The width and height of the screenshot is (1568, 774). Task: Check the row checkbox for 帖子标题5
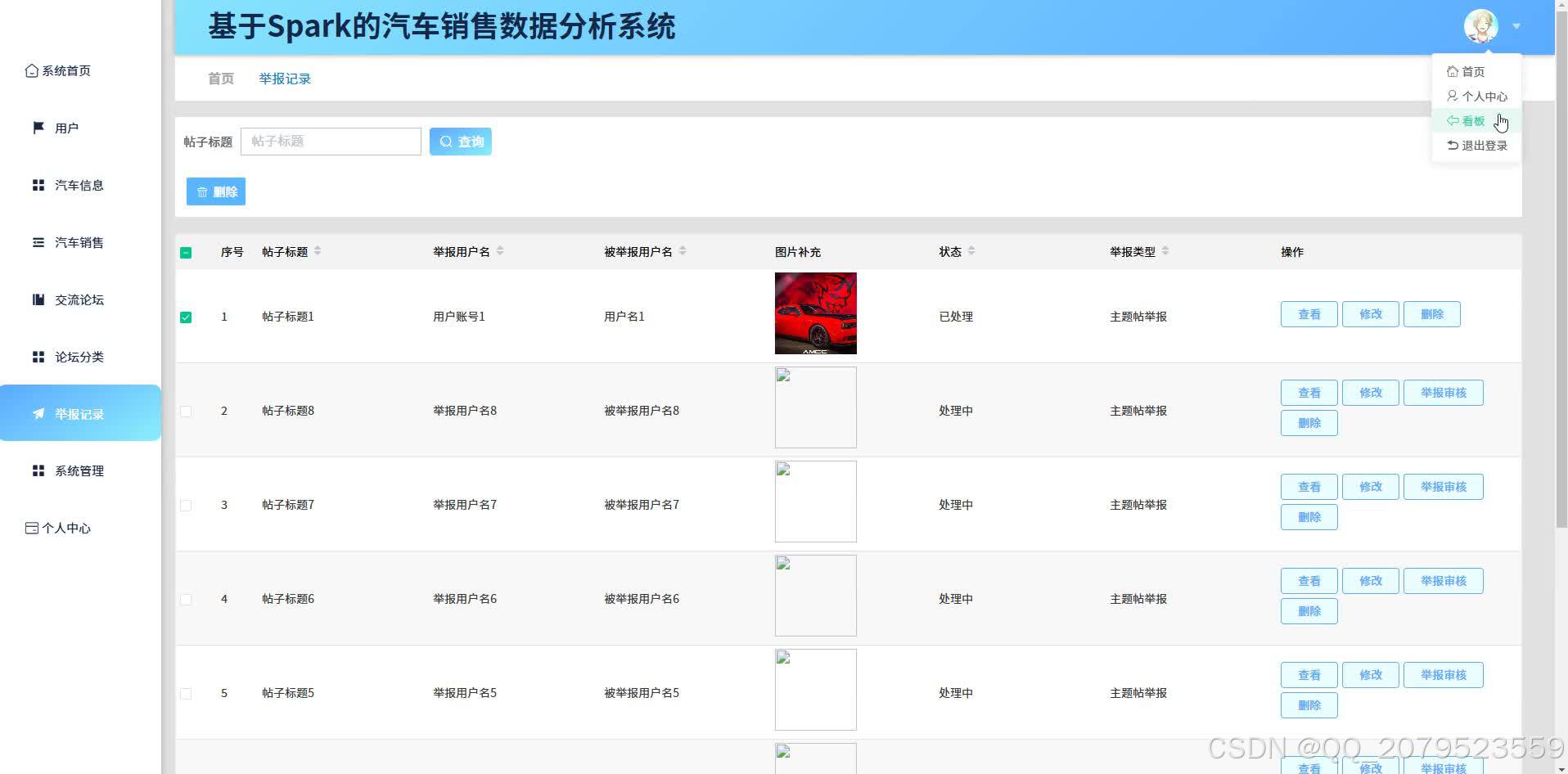186,694
